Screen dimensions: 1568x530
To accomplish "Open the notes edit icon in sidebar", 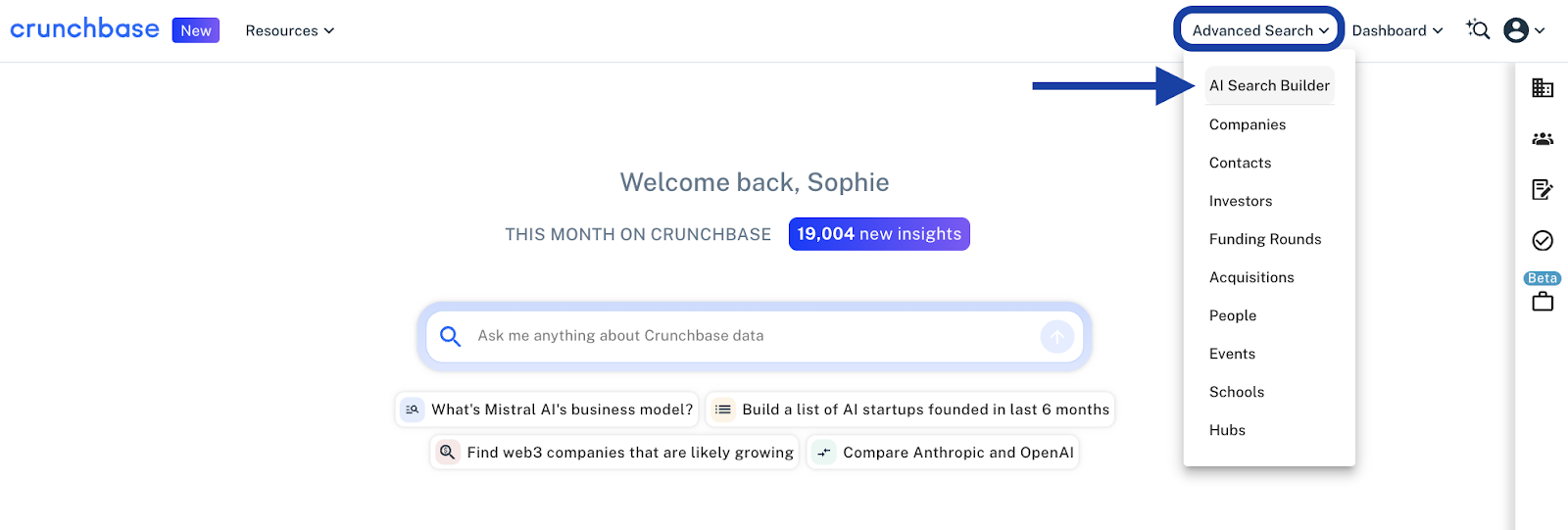I will pyautogui.click(x=1543, y=189).
